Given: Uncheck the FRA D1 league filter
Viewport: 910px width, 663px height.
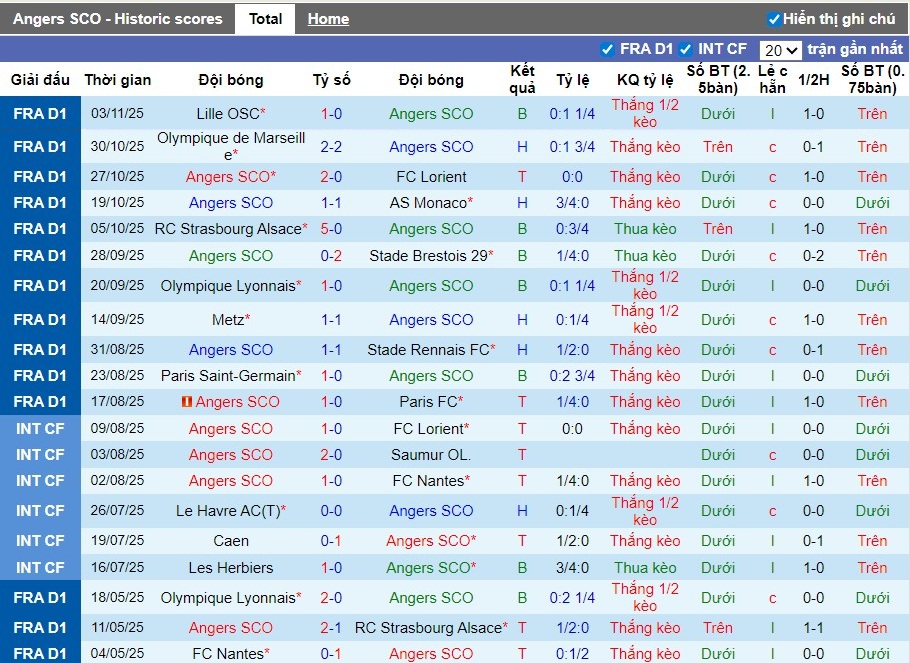Looking at the screenshot, I should tap(607, 49).
